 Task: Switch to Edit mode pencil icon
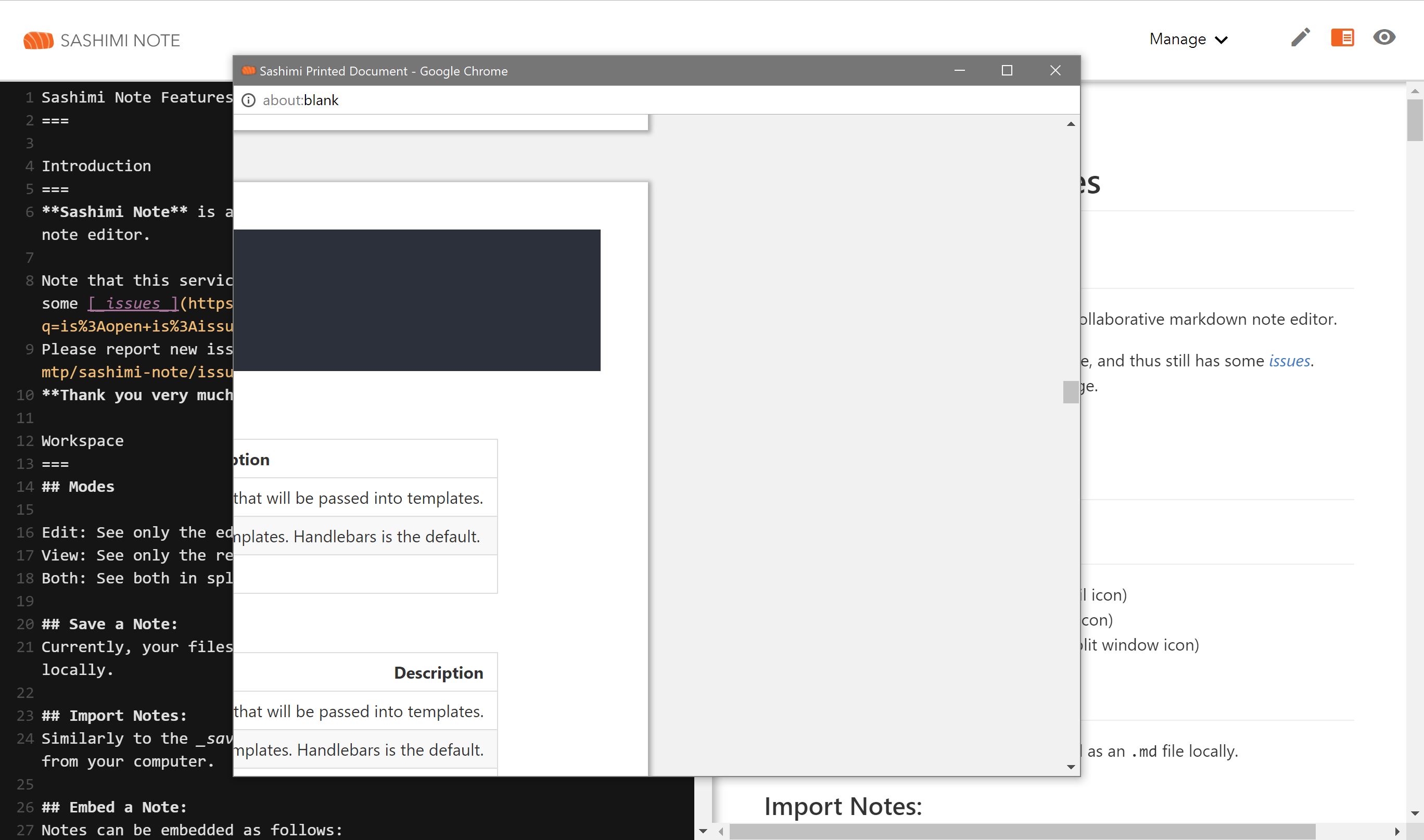(x=1300, y=38)
